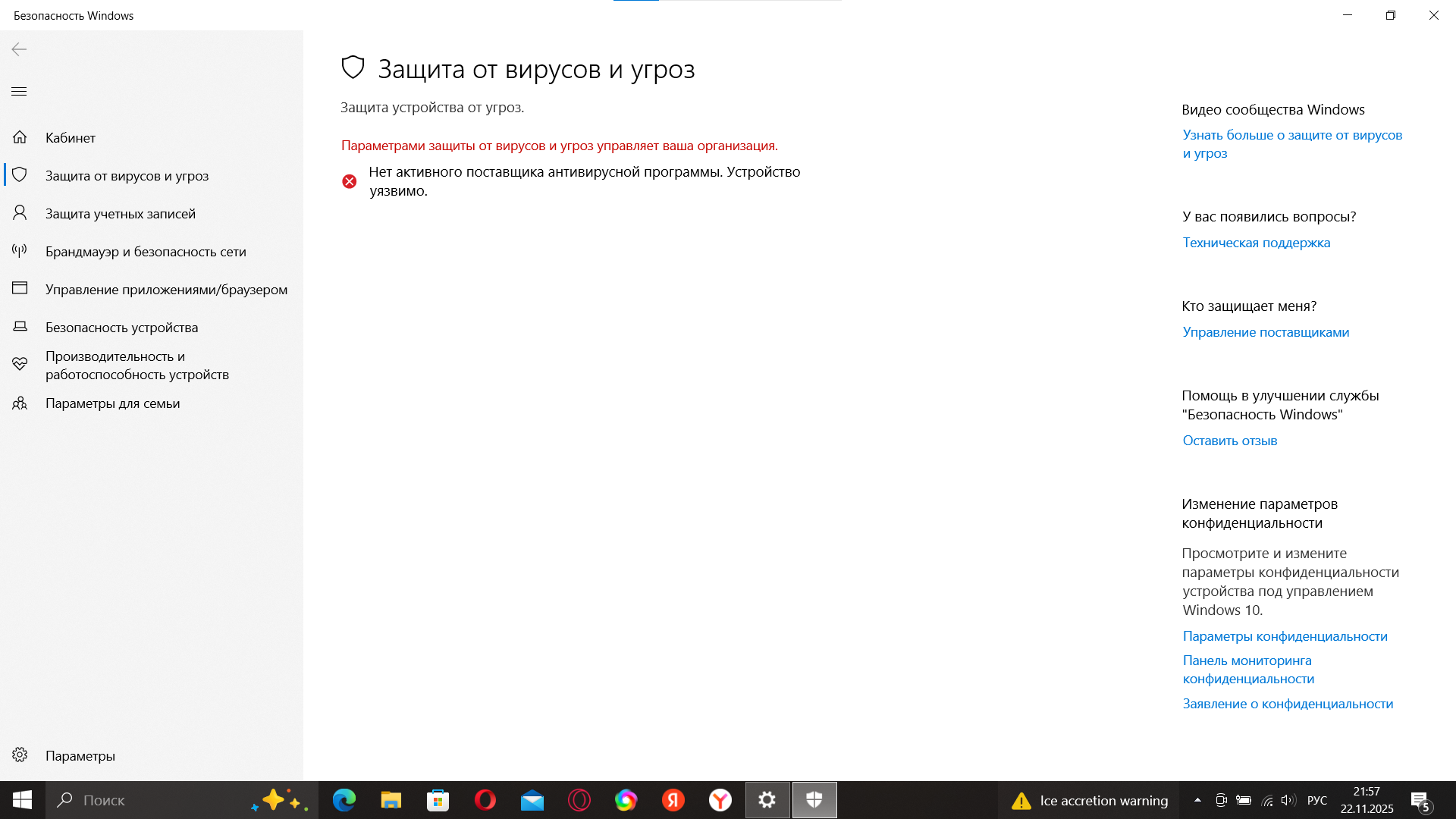Image resolution: width=1456 pixels, height=819 pixels.
Task: Open Заявление о конфиденциальности link
Action: (x=1288, y=704)
